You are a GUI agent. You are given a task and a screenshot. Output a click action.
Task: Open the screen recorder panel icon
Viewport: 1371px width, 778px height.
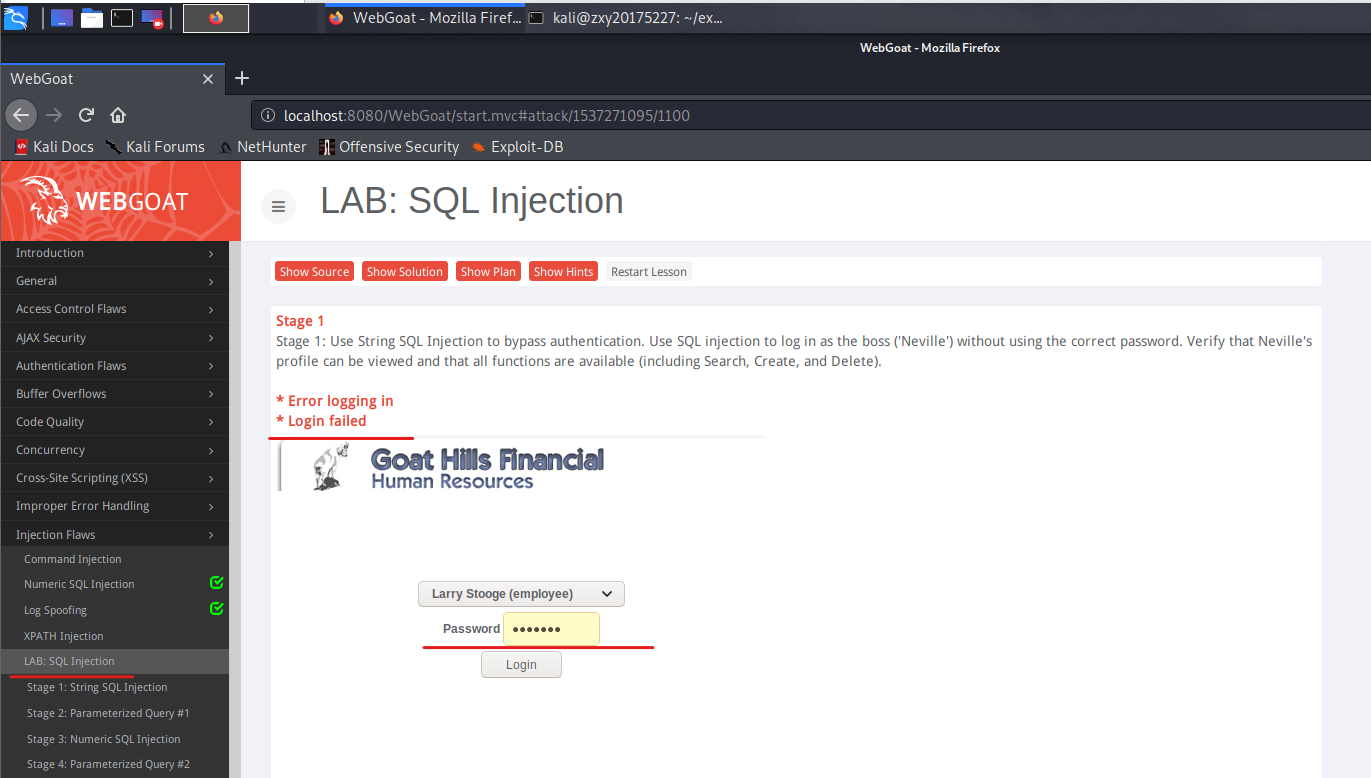tap(152, 18)
